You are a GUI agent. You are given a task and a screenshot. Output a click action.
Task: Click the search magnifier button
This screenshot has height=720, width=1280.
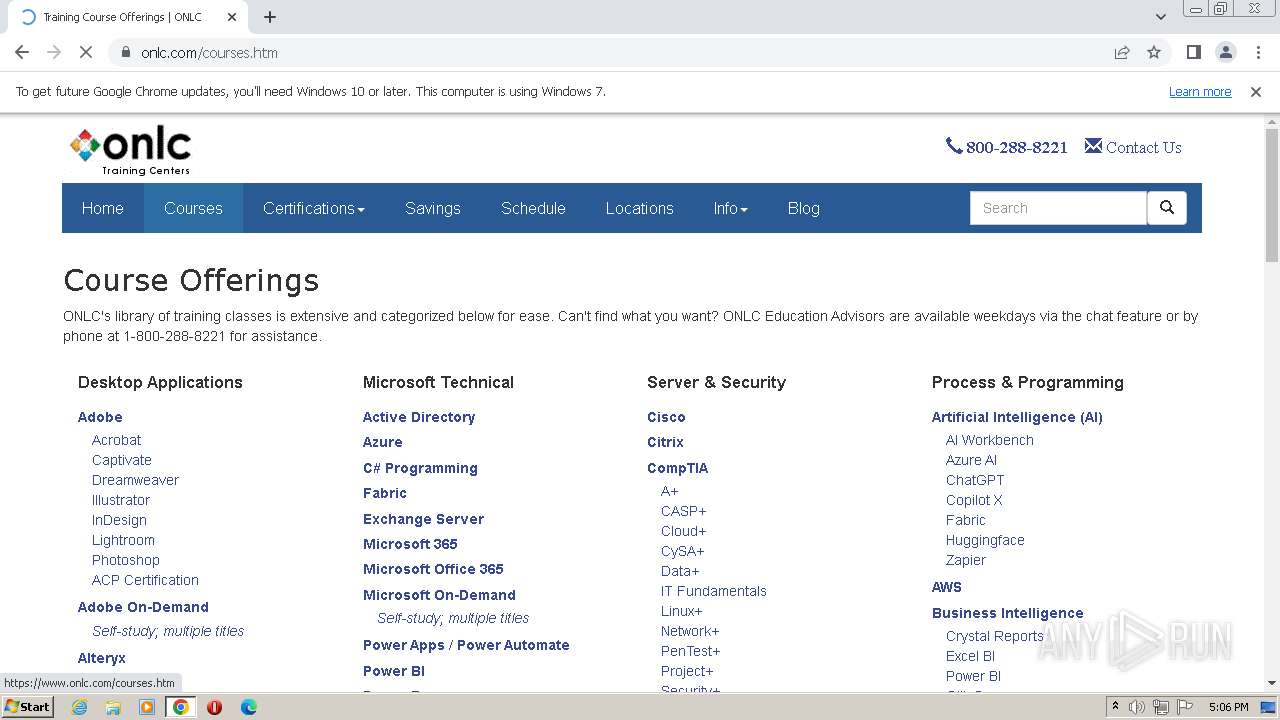click(1166, 208)
